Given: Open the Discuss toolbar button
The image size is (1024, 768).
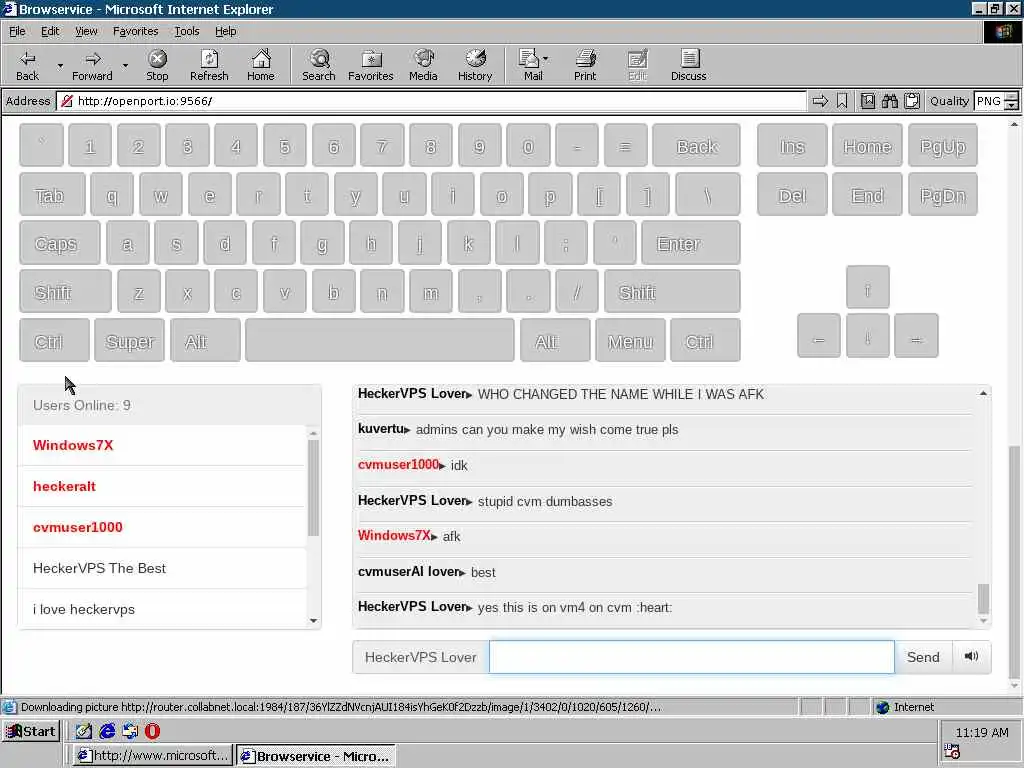Looking at the screenshot, I should pyautogui.click(x=688, y=65).
